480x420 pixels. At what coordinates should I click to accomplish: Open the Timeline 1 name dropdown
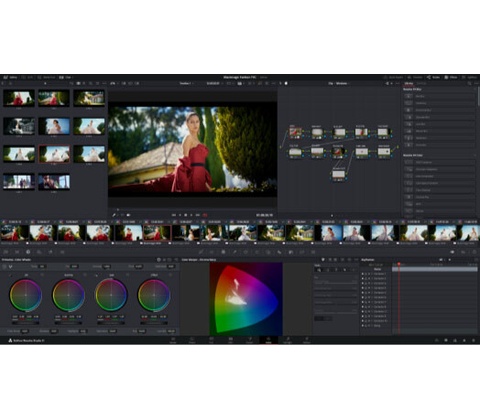coord(186,83)
